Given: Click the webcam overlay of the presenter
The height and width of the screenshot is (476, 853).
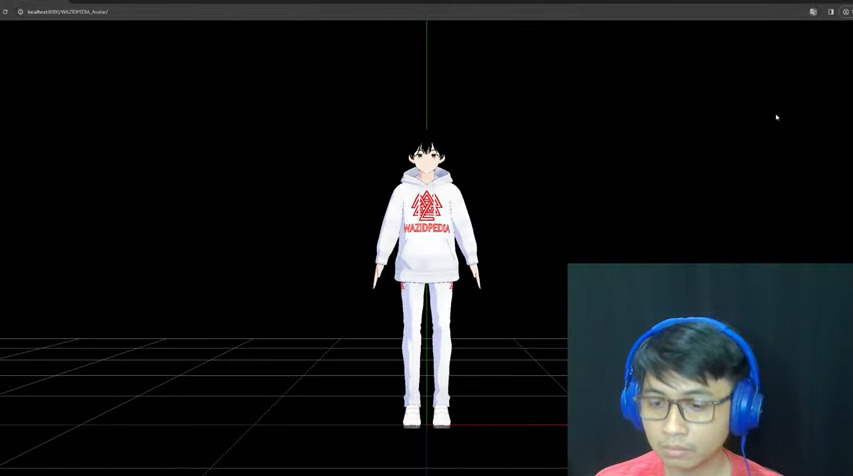Looking at the screenshot, I should (710, 370).
